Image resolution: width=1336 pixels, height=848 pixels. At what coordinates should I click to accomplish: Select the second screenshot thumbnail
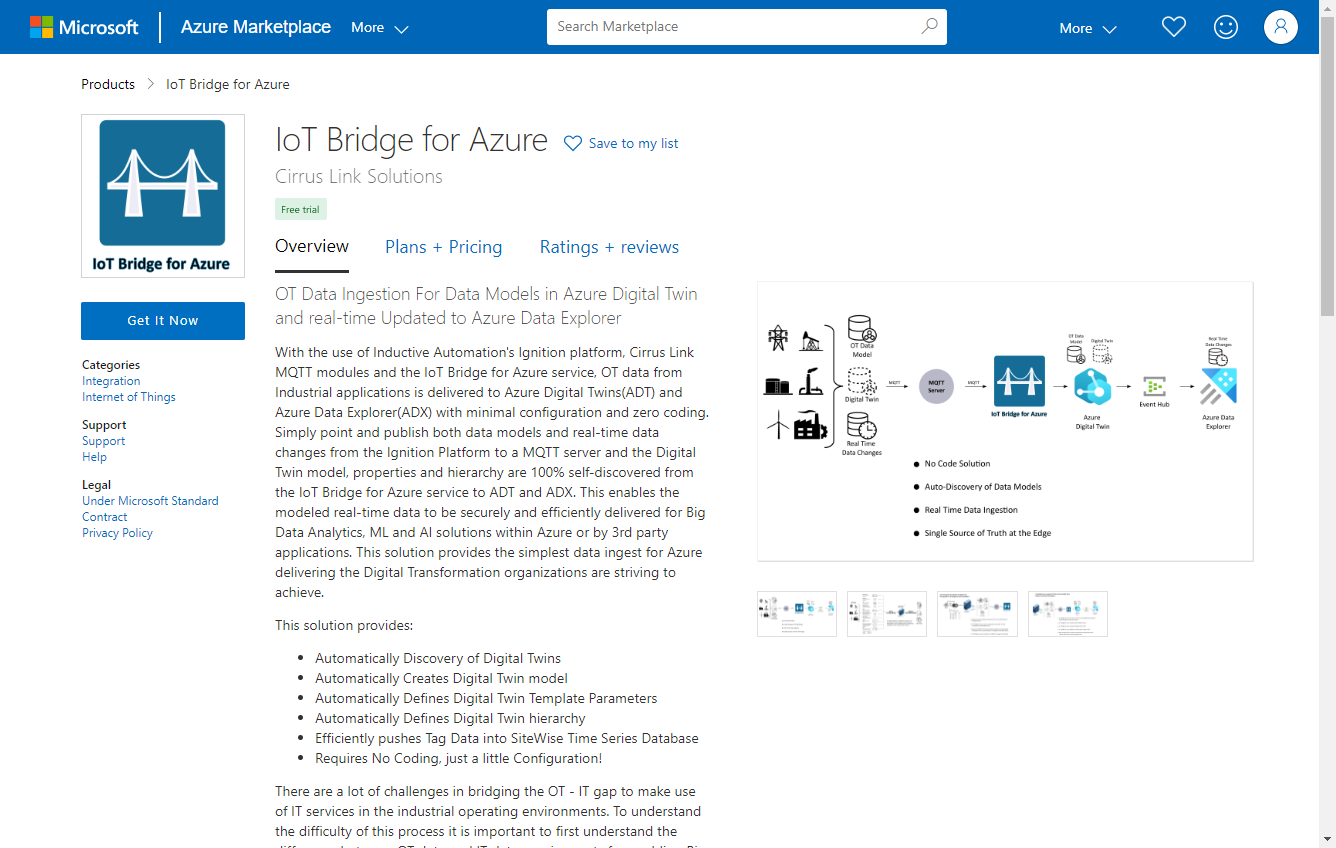[887, 613]
